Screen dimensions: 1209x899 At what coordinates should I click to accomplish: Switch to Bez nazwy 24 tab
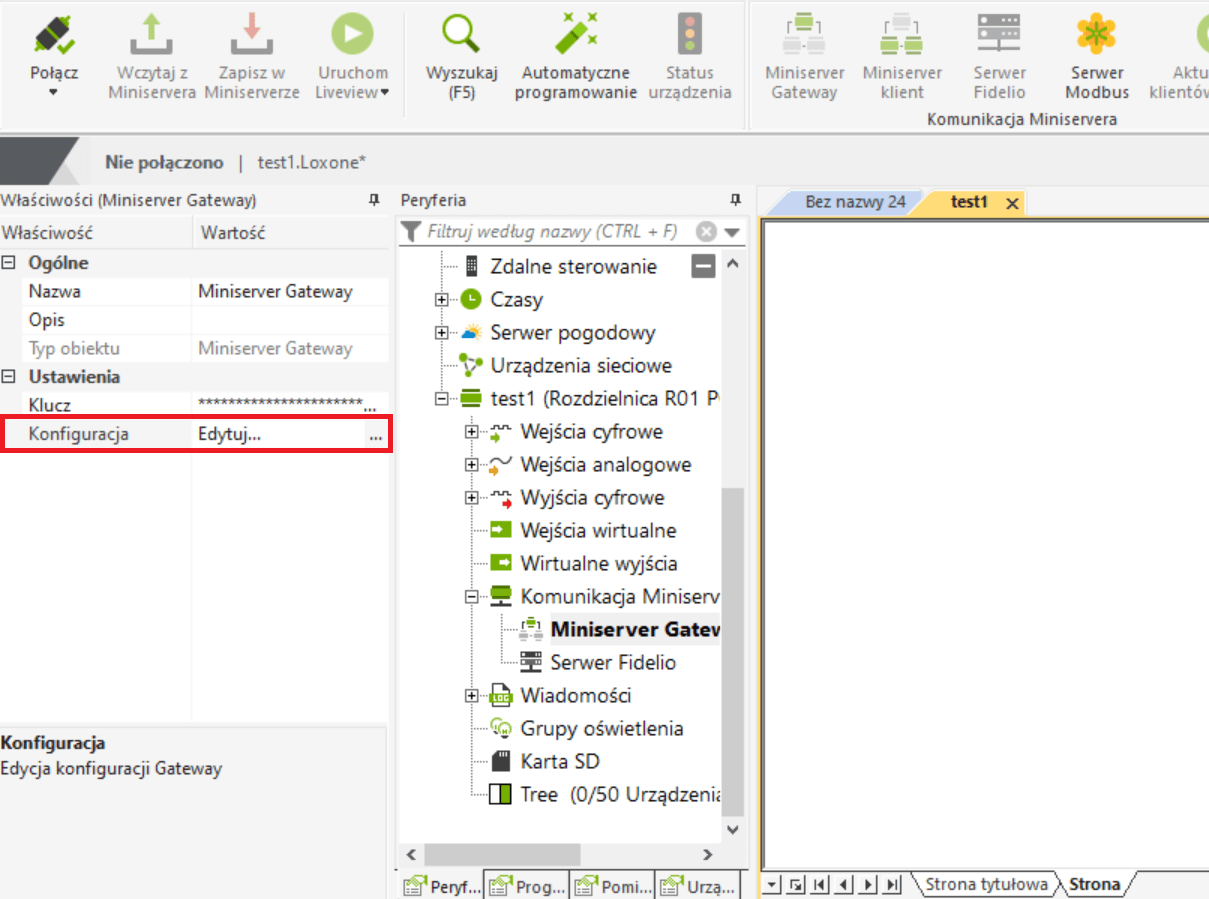[855, 202]
